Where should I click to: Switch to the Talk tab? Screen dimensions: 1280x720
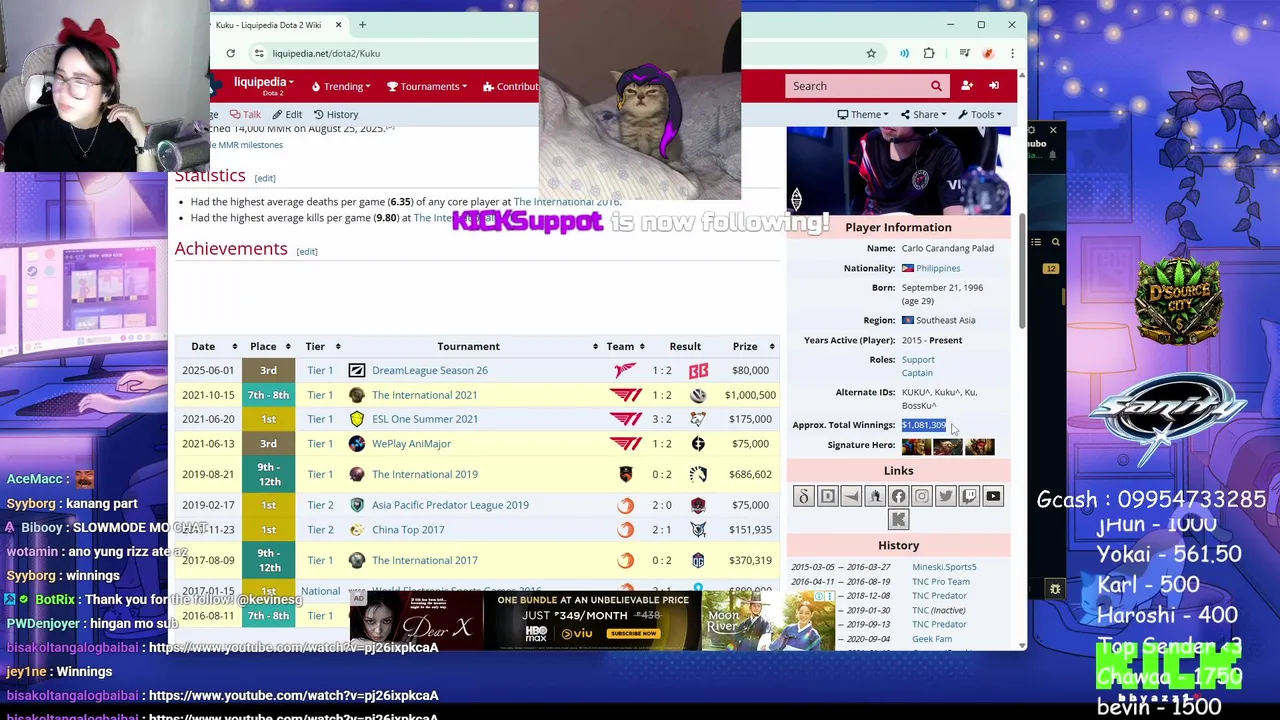tap(245, 114)
